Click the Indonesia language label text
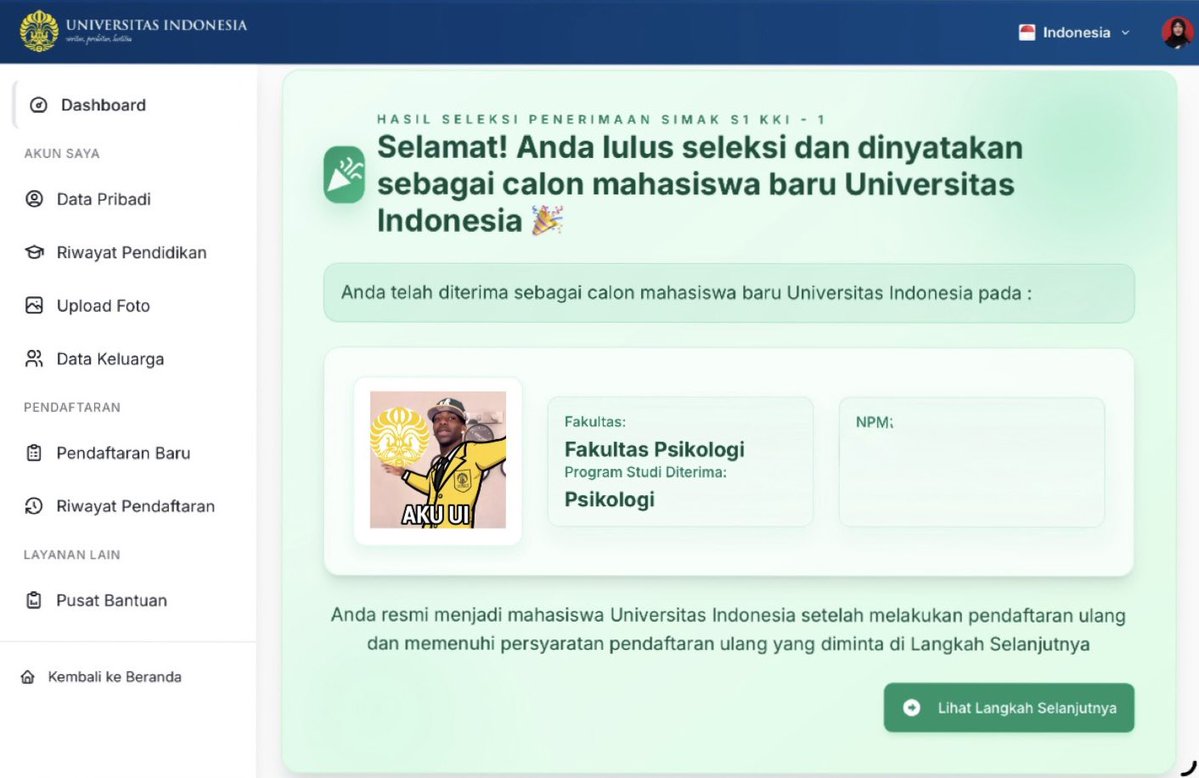Image resolution: width=1199 pixels, height=778 pixels. coord(1076,32)
